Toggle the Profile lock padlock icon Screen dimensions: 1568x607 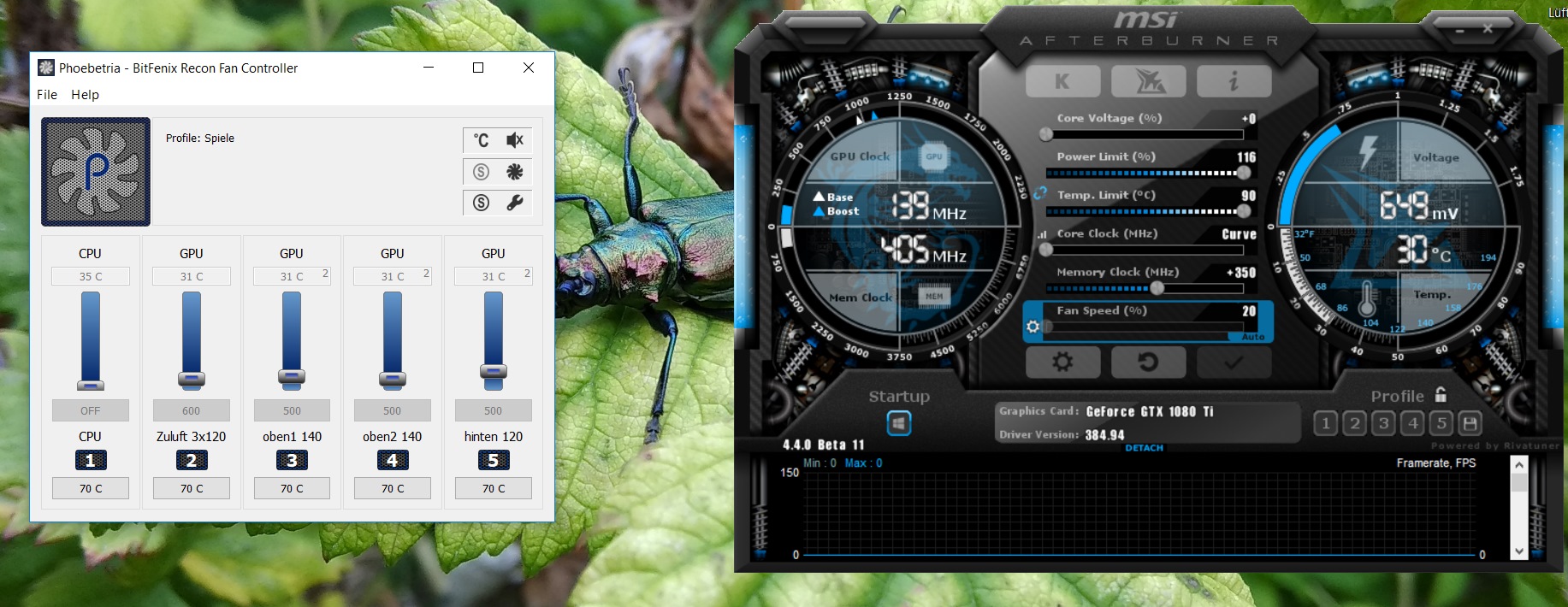click(1441, 394)
